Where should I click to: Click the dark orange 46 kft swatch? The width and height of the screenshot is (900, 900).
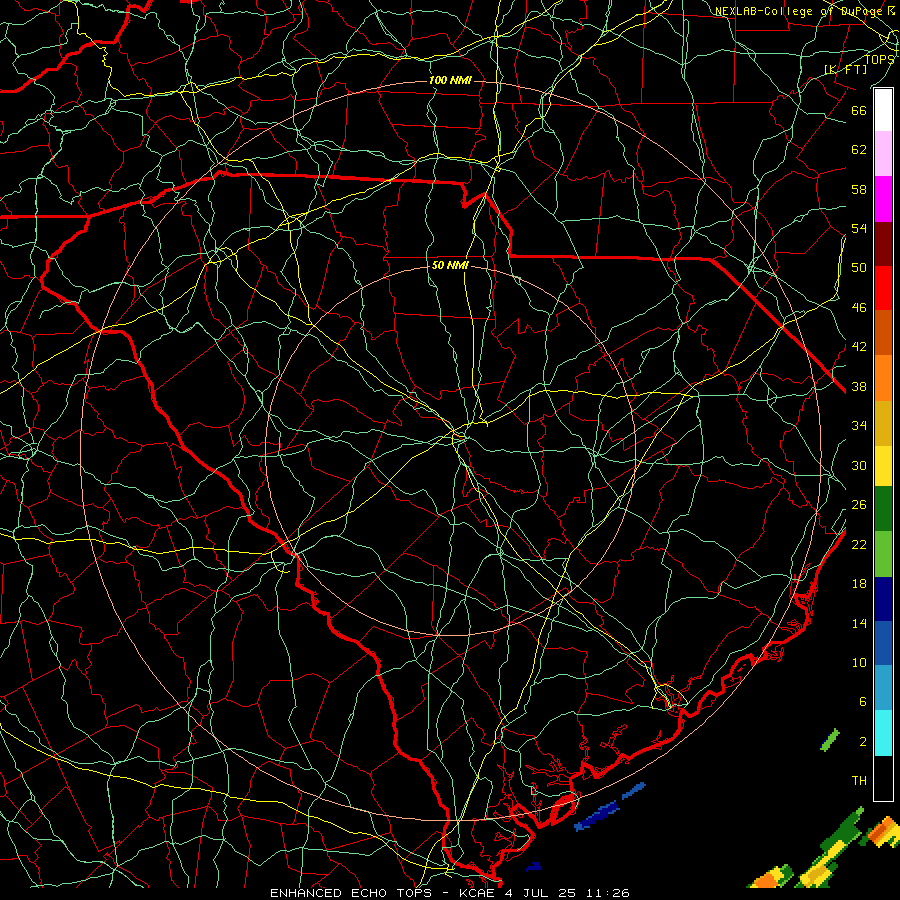click(883, 333)
